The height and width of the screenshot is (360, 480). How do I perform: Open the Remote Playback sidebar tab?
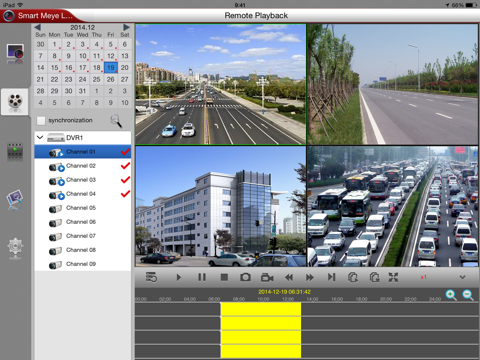point(15,102)
